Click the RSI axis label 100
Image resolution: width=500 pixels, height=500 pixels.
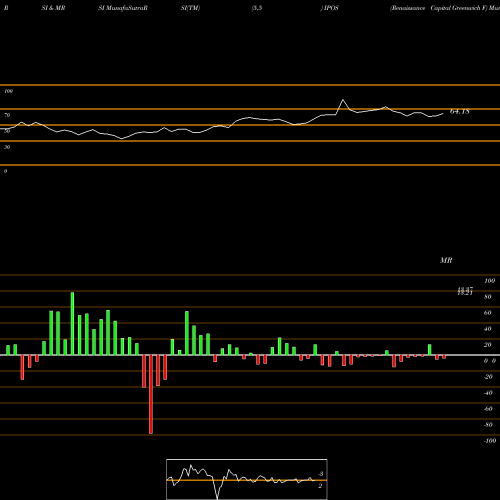click(x=8, y=91)
